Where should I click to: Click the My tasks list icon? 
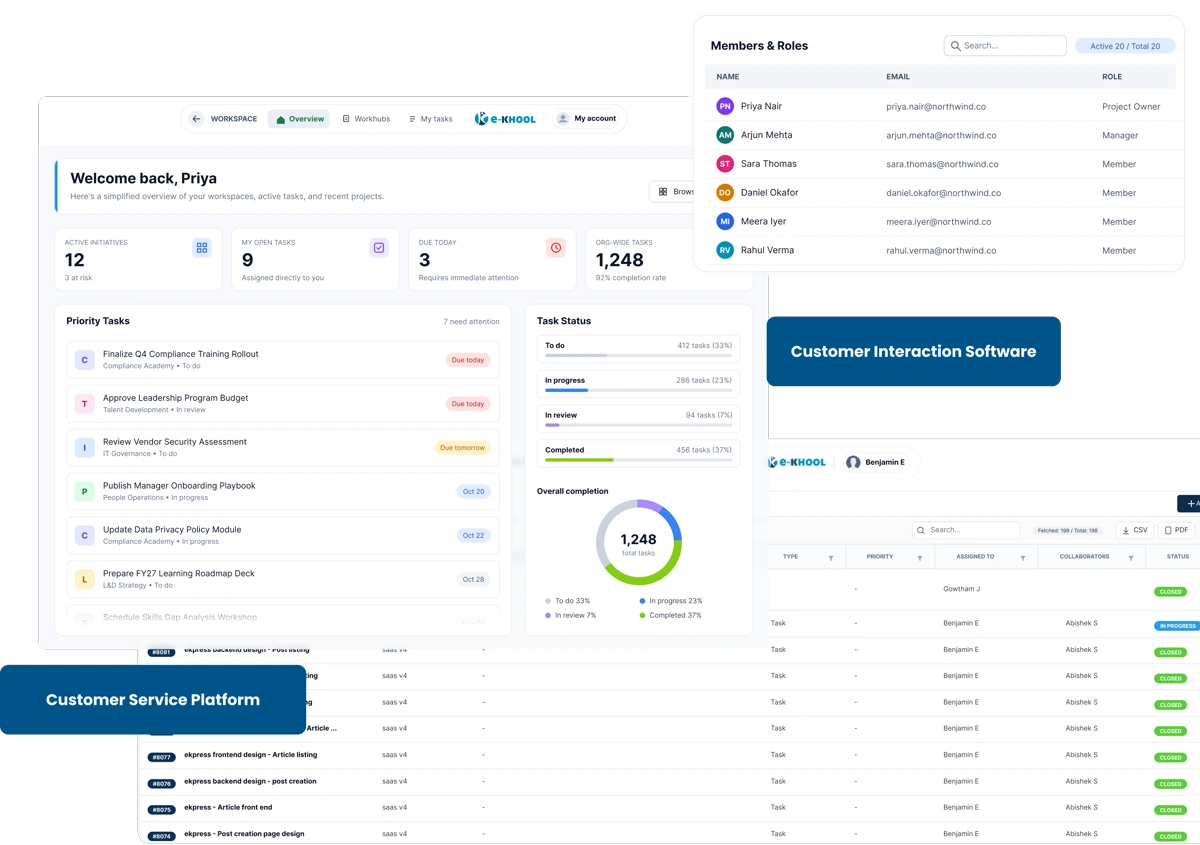pos(412,119)
